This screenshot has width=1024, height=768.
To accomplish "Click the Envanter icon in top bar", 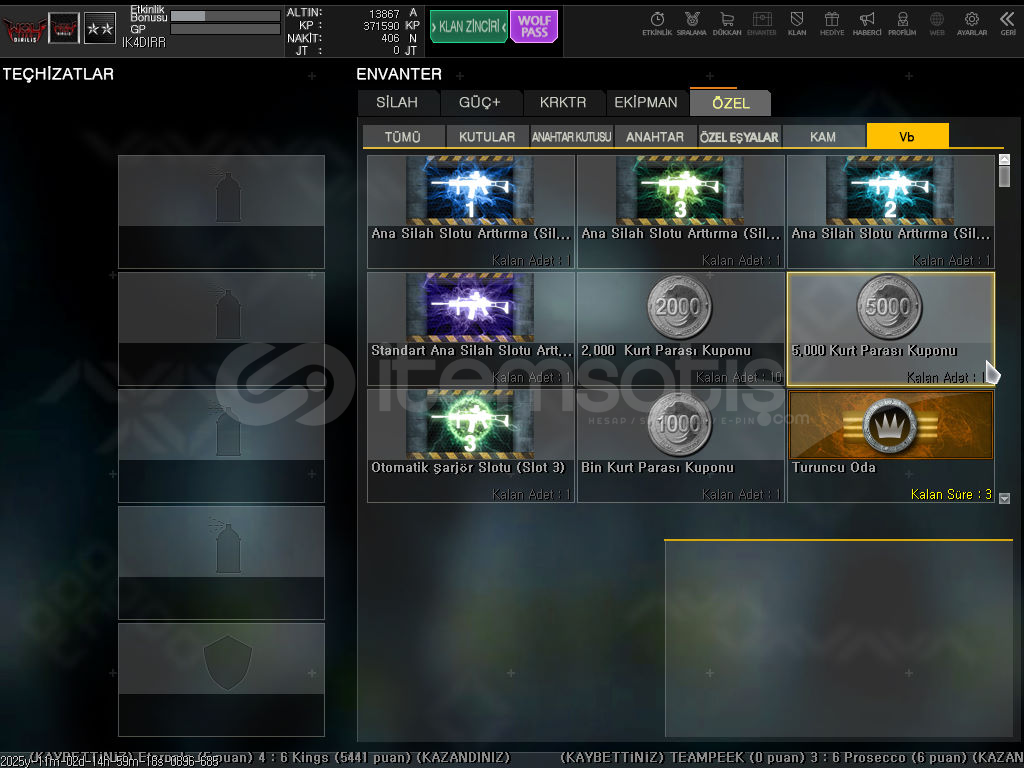I will [x=761, y=24].
